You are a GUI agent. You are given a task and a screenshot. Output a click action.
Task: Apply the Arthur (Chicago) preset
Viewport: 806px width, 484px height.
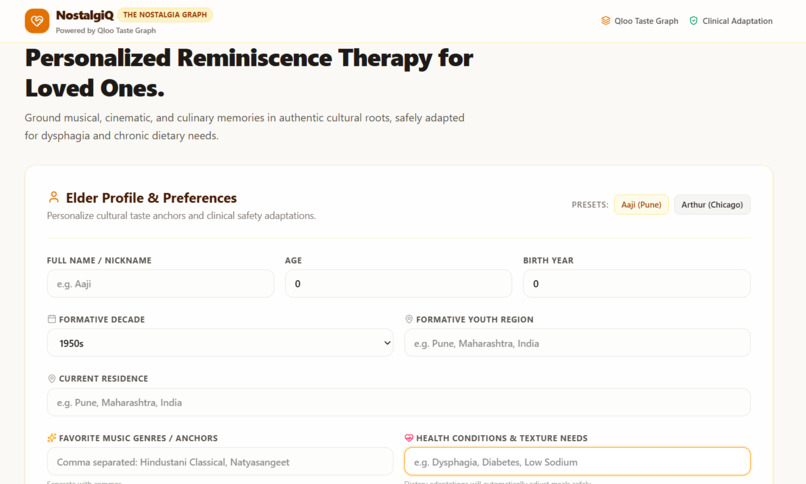[712, 204]
